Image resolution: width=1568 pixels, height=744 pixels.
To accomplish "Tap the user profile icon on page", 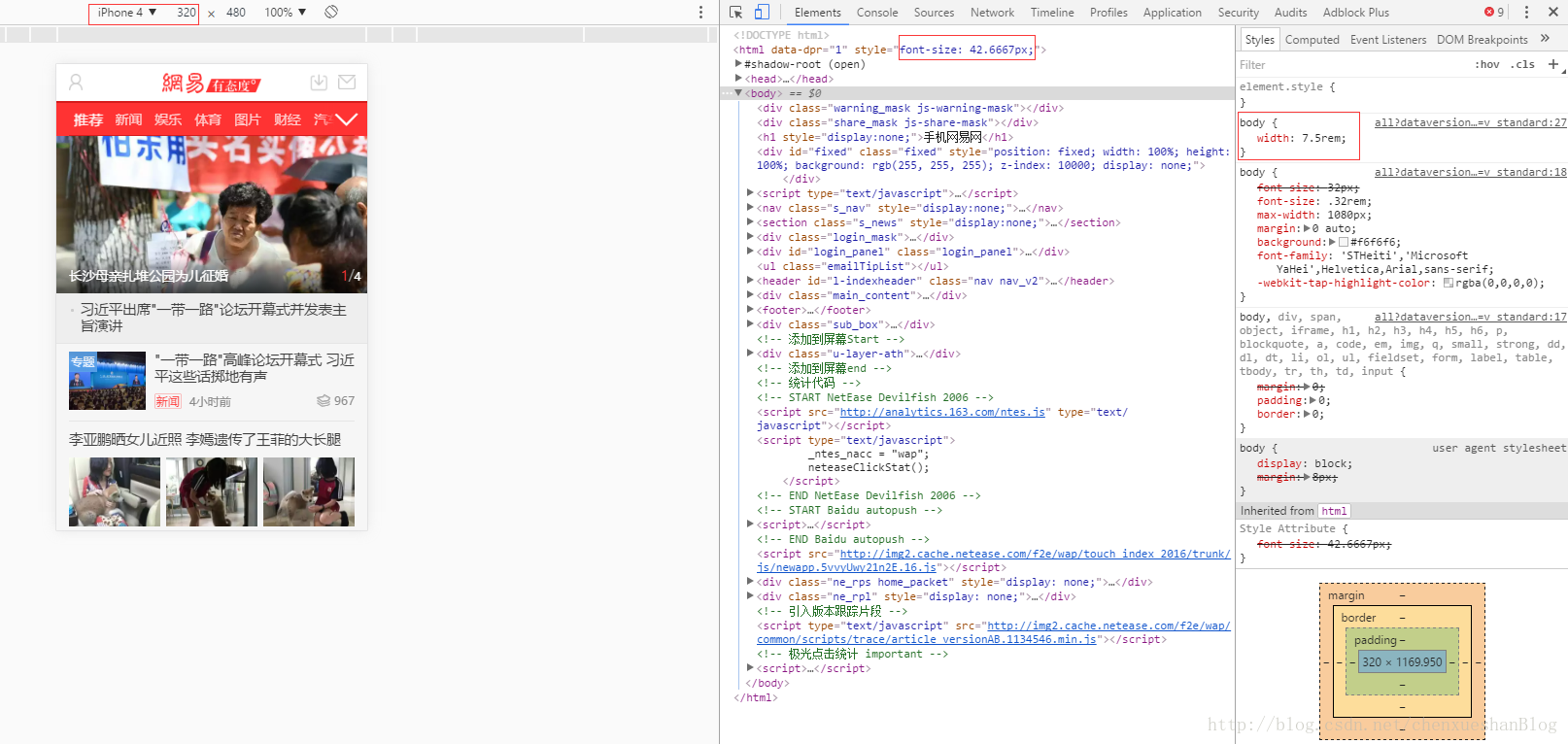I will click(x=76, y=83).
